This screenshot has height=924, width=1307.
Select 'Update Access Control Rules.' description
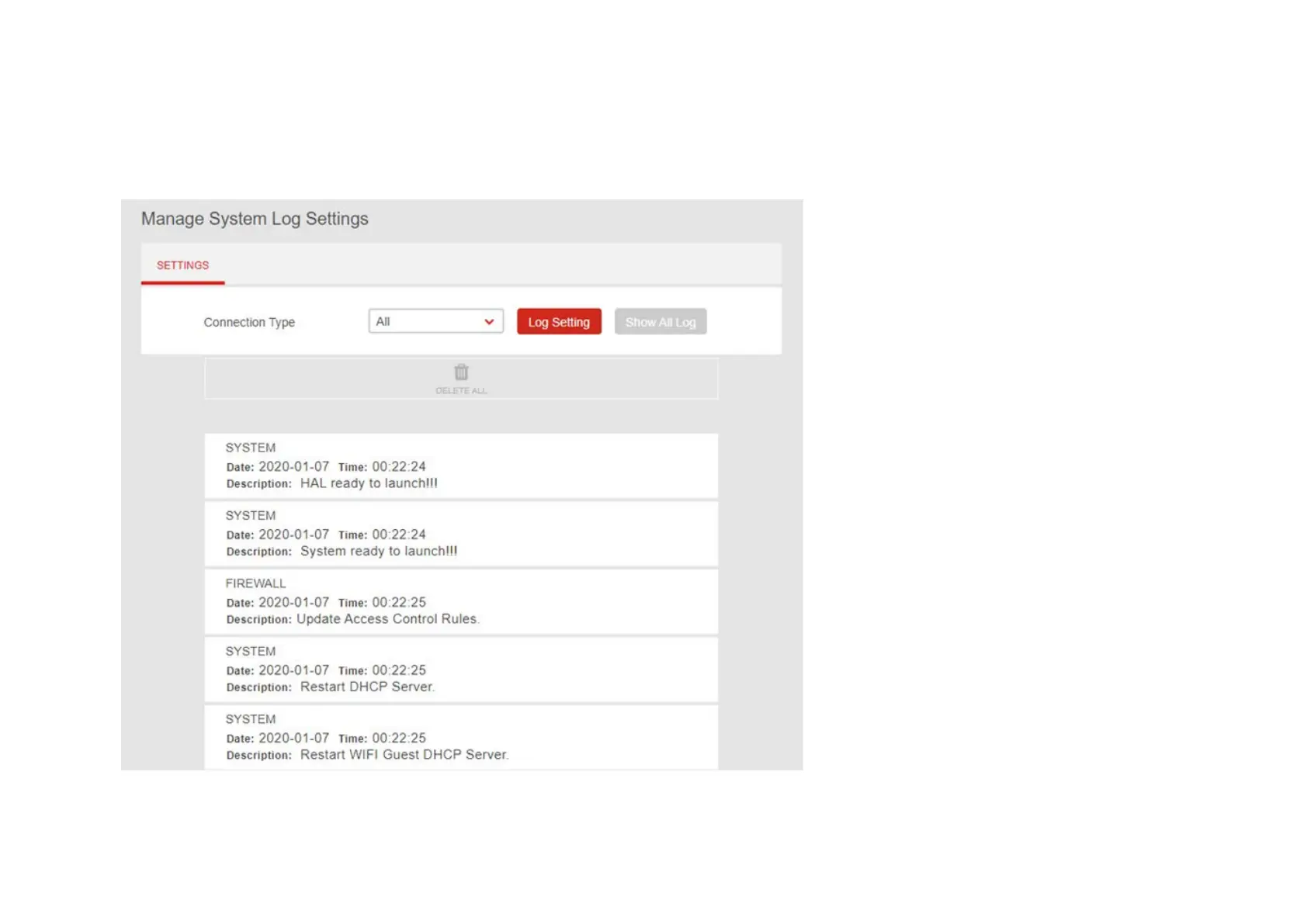pyautogui.click(x=388, y=619)
